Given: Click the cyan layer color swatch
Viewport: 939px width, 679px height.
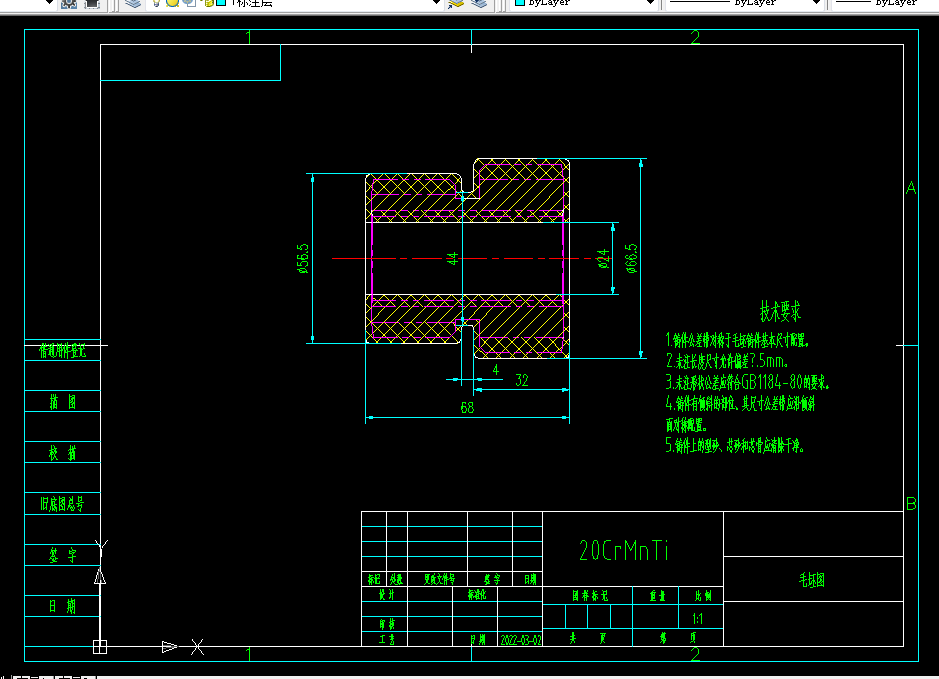Looking at the screenshot, I should point(221,2).
